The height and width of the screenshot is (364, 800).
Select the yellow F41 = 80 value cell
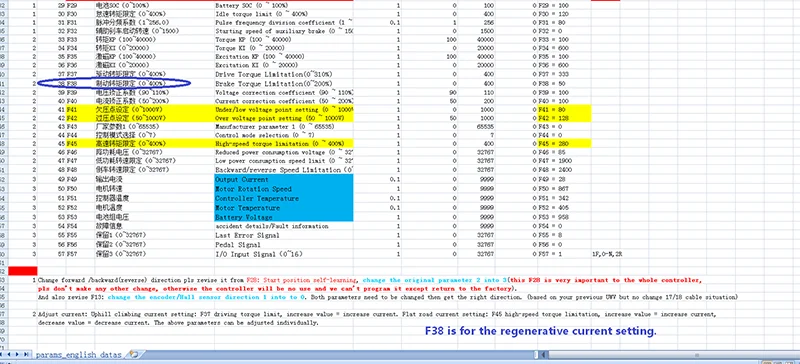[x=564, y=110]
